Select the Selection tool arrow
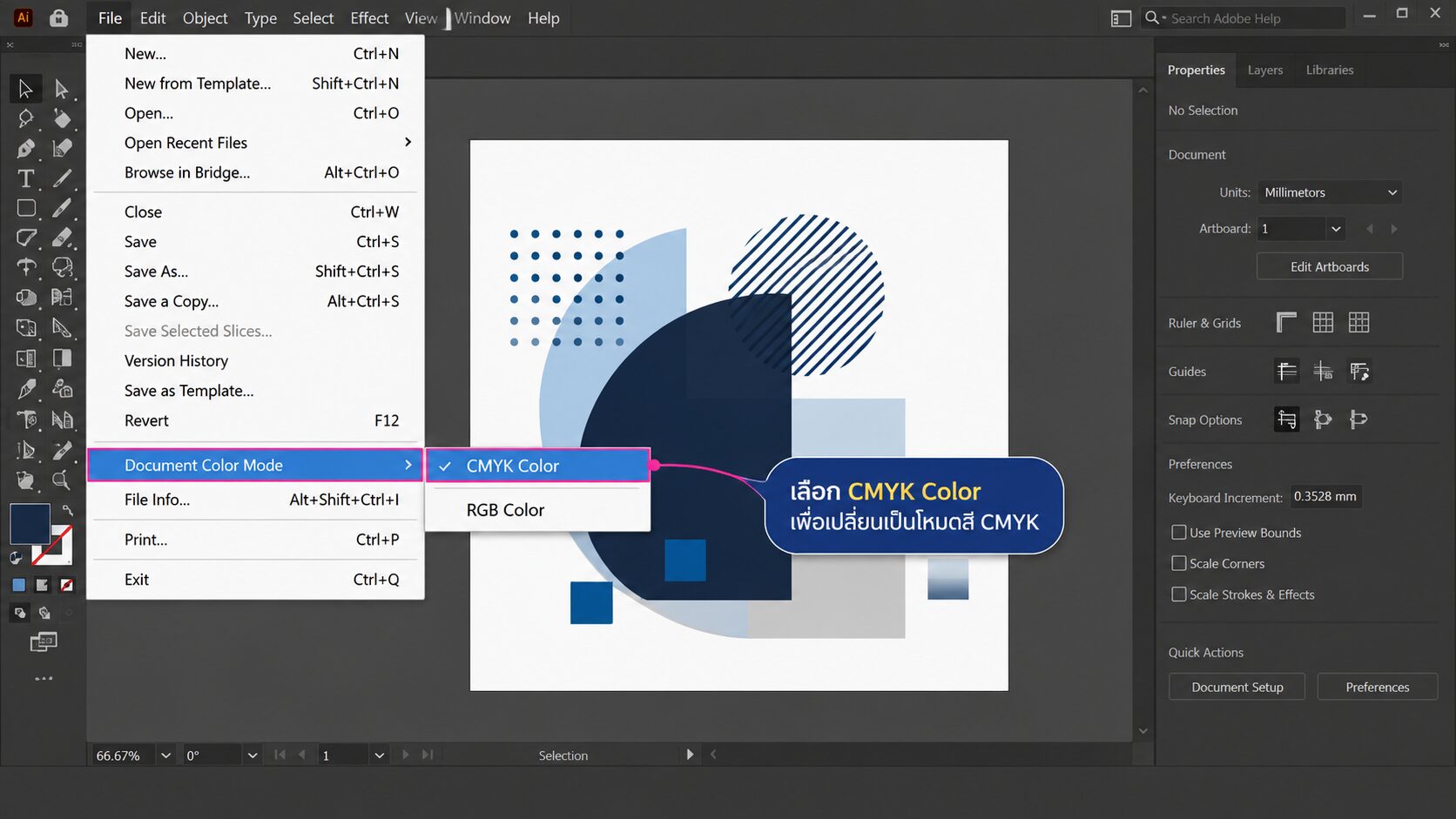The width and height of the screenshot is (1456, 819). 25,89
